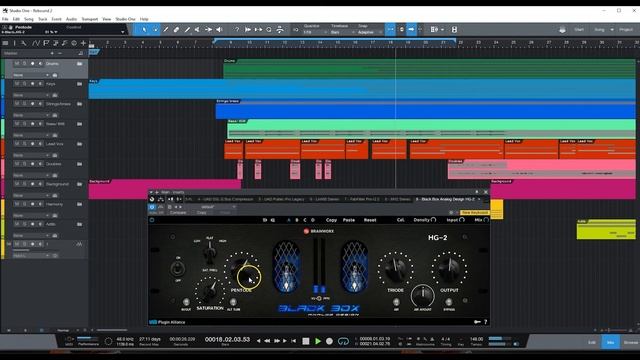Click the question mark help tool
The image size is (640, 360).
(237, 30)
